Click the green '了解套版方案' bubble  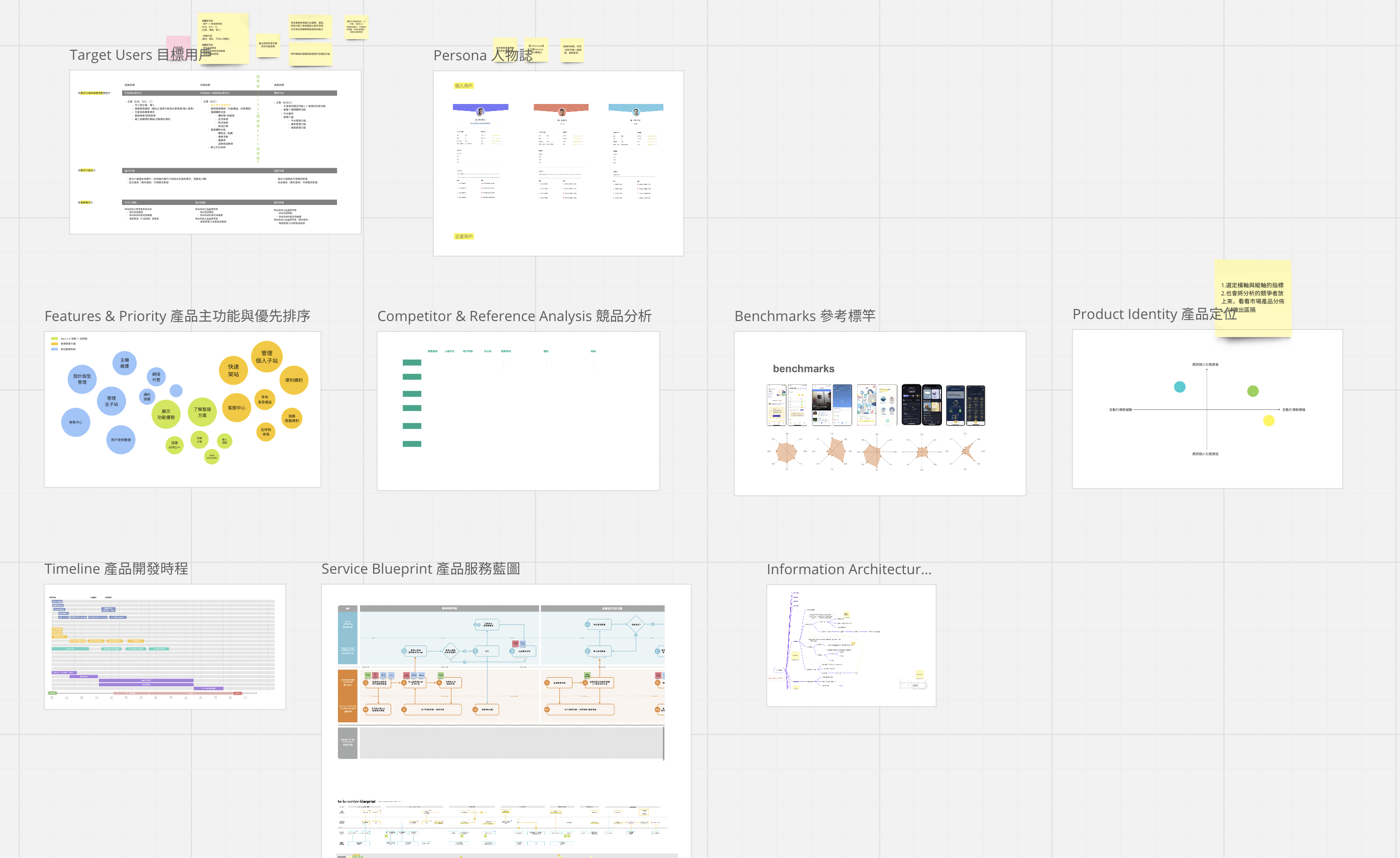tap(202, 412)
